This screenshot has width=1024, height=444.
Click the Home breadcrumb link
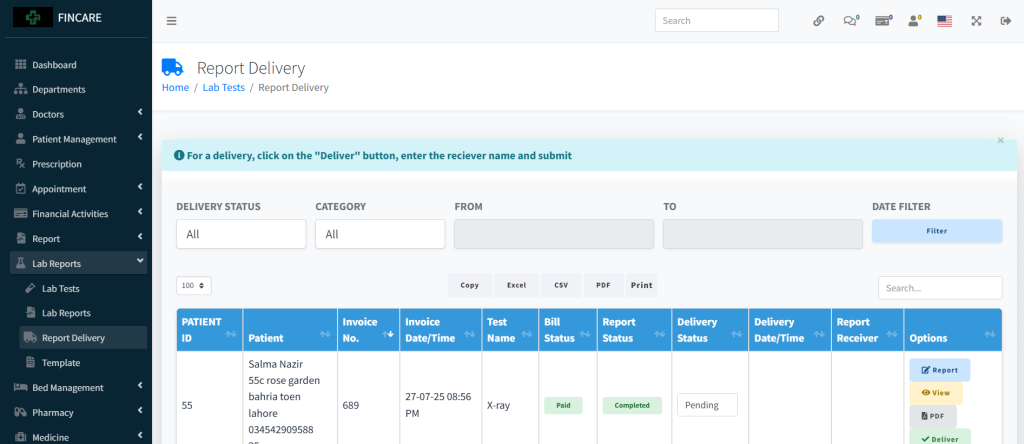tap(175, 88)
